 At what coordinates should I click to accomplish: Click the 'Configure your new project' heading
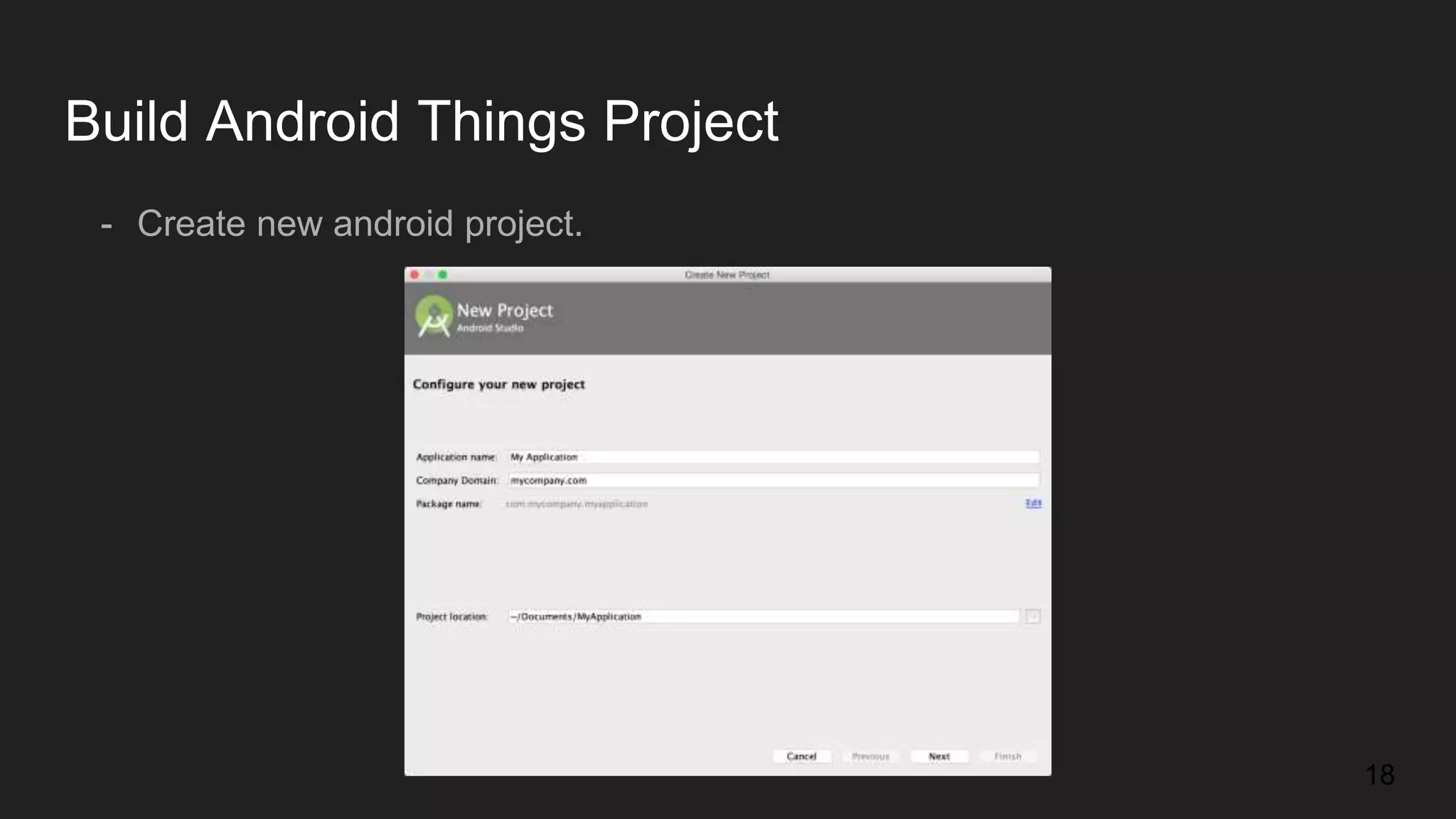(x=498, y=385)
